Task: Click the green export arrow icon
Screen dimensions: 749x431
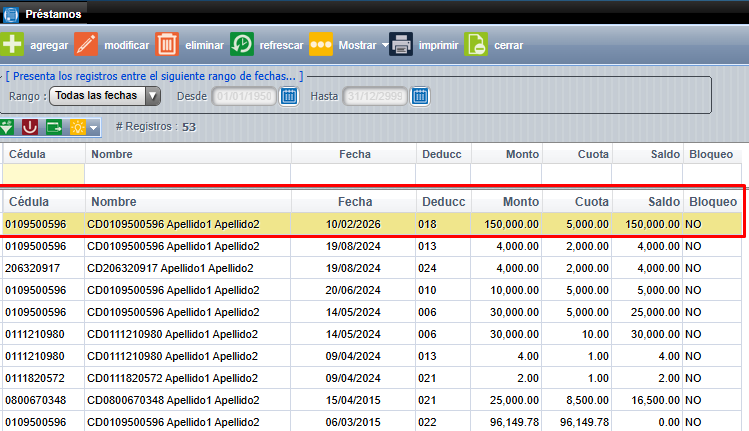Action: click(x=53, y=127)
